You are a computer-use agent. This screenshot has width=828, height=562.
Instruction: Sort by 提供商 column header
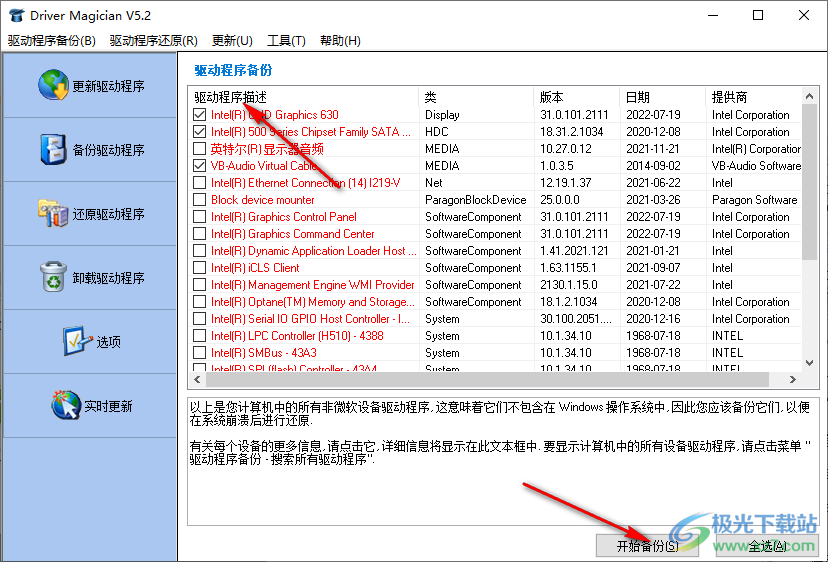754,97
